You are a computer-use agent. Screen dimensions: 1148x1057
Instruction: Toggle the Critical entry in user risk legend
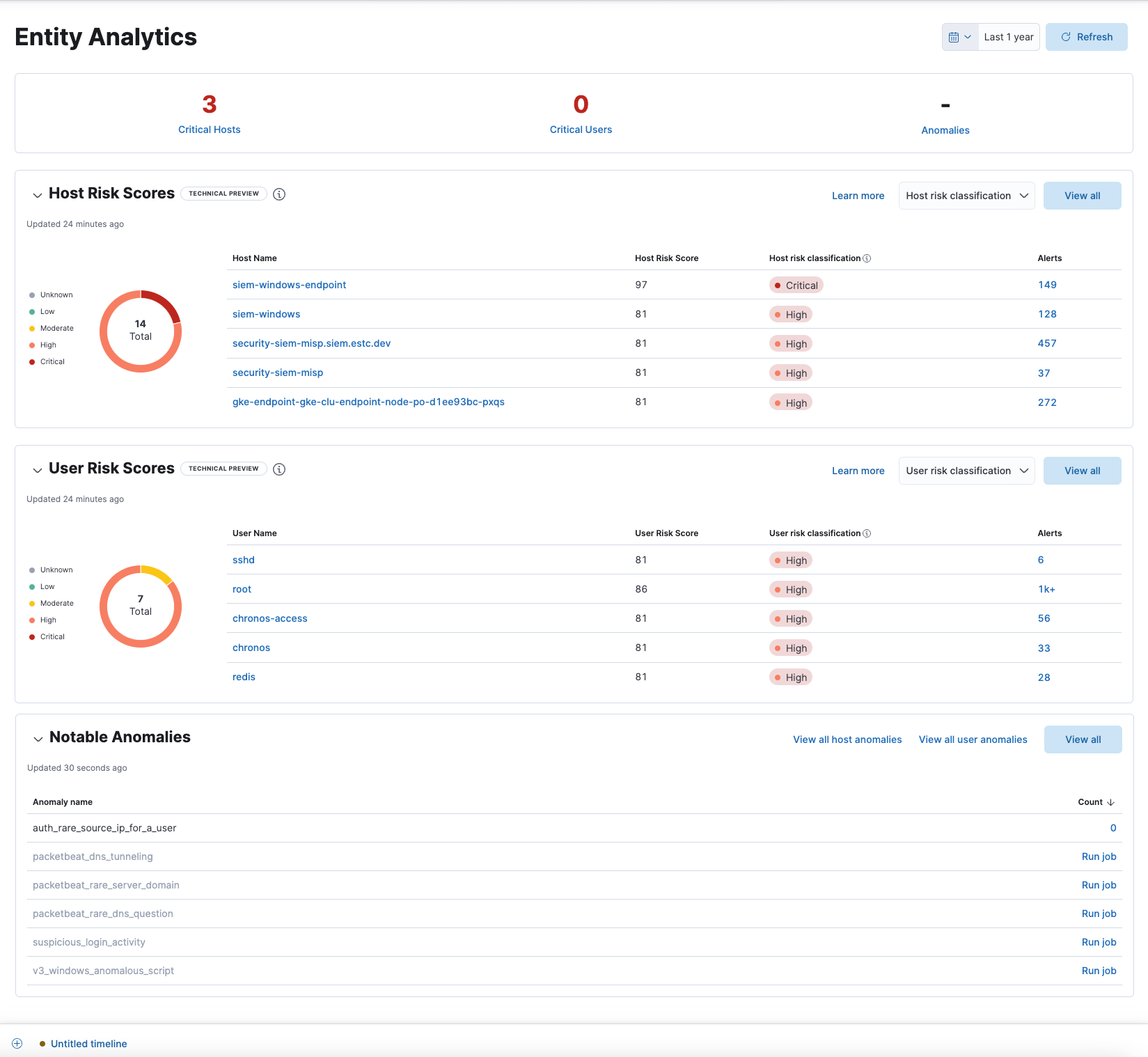pos(51,636)
